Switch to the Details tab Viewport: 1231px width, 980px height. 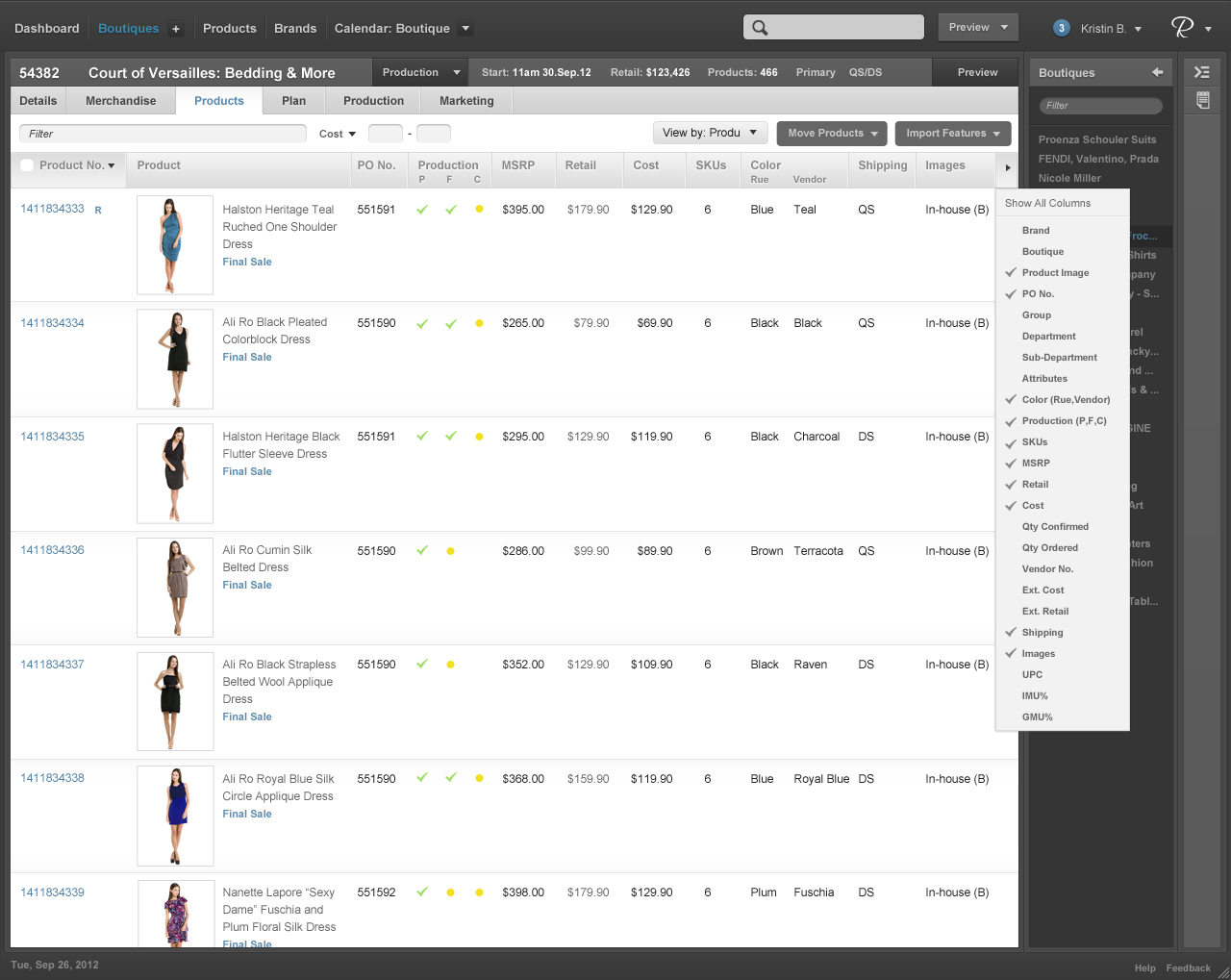(38, 101)
